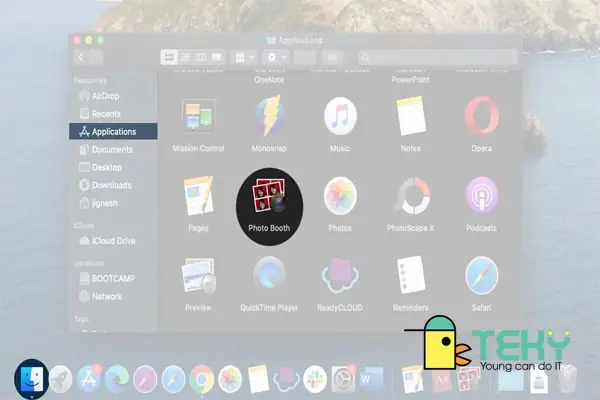Switch Finder to column view
This screenshot has height=400, width=600.
[x=201, y=57]
